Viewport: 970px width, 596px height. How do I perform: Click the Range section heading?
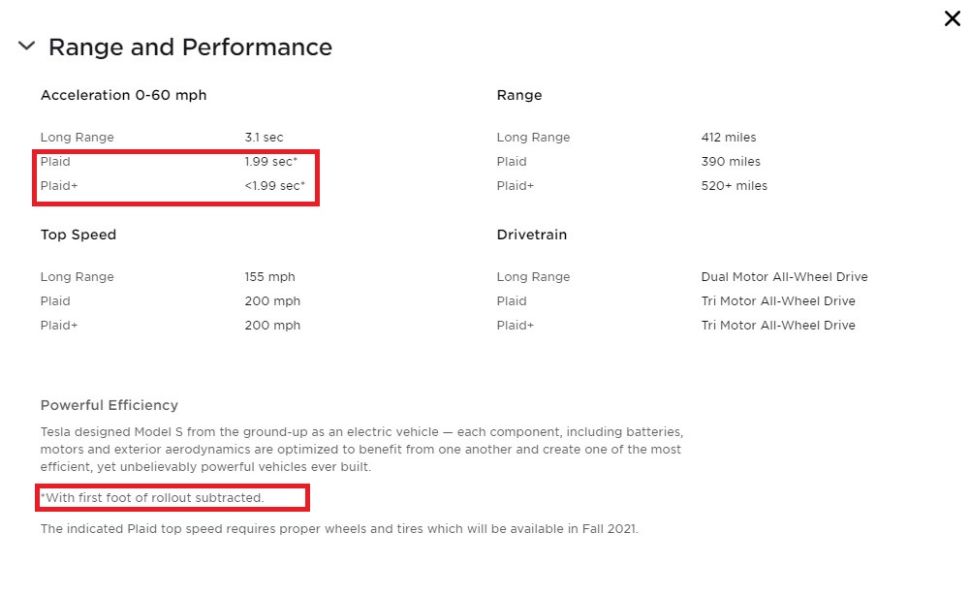tap(519, 95)
